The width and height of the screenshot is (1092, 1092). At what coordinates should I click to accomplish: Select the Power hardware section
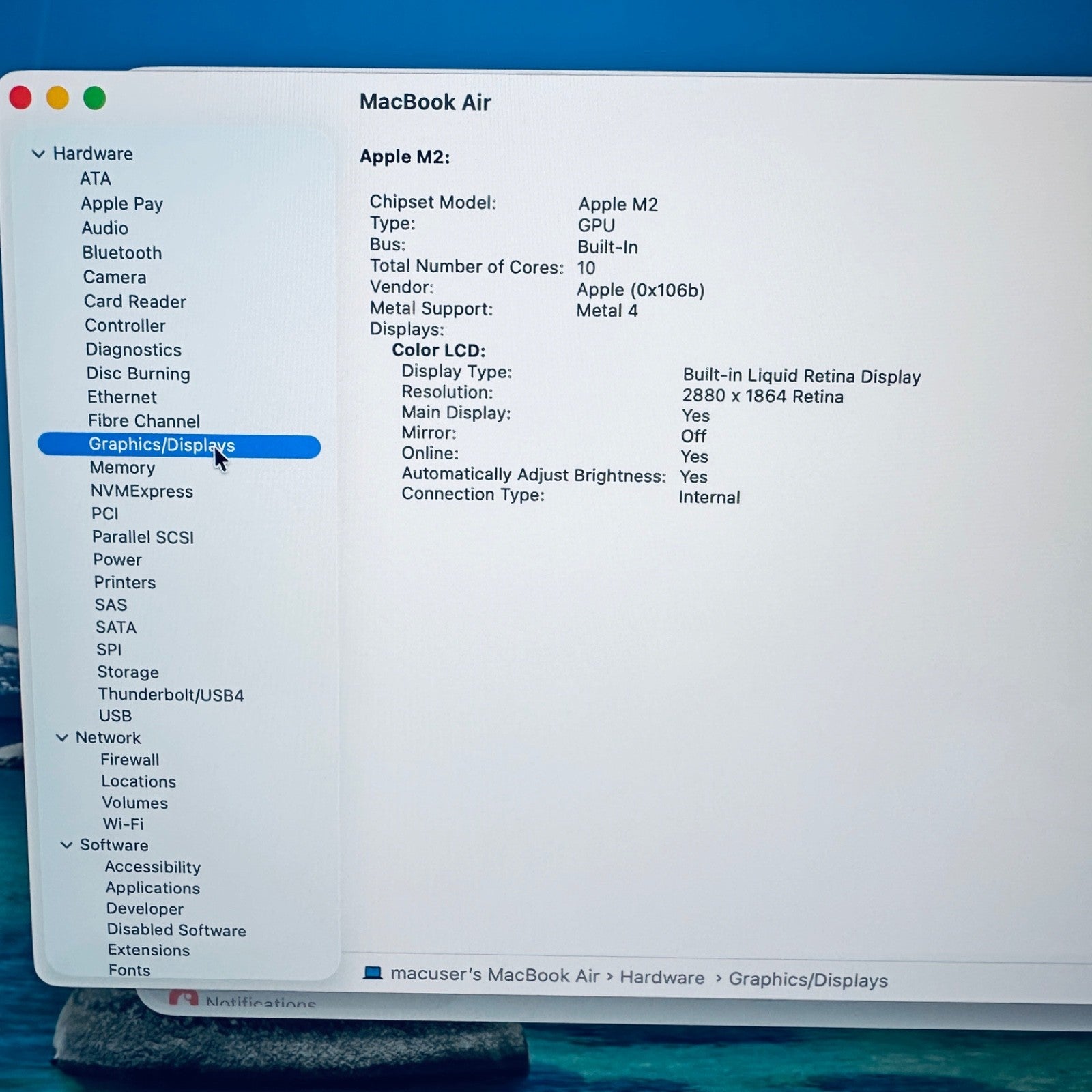[x=117, y=560]
